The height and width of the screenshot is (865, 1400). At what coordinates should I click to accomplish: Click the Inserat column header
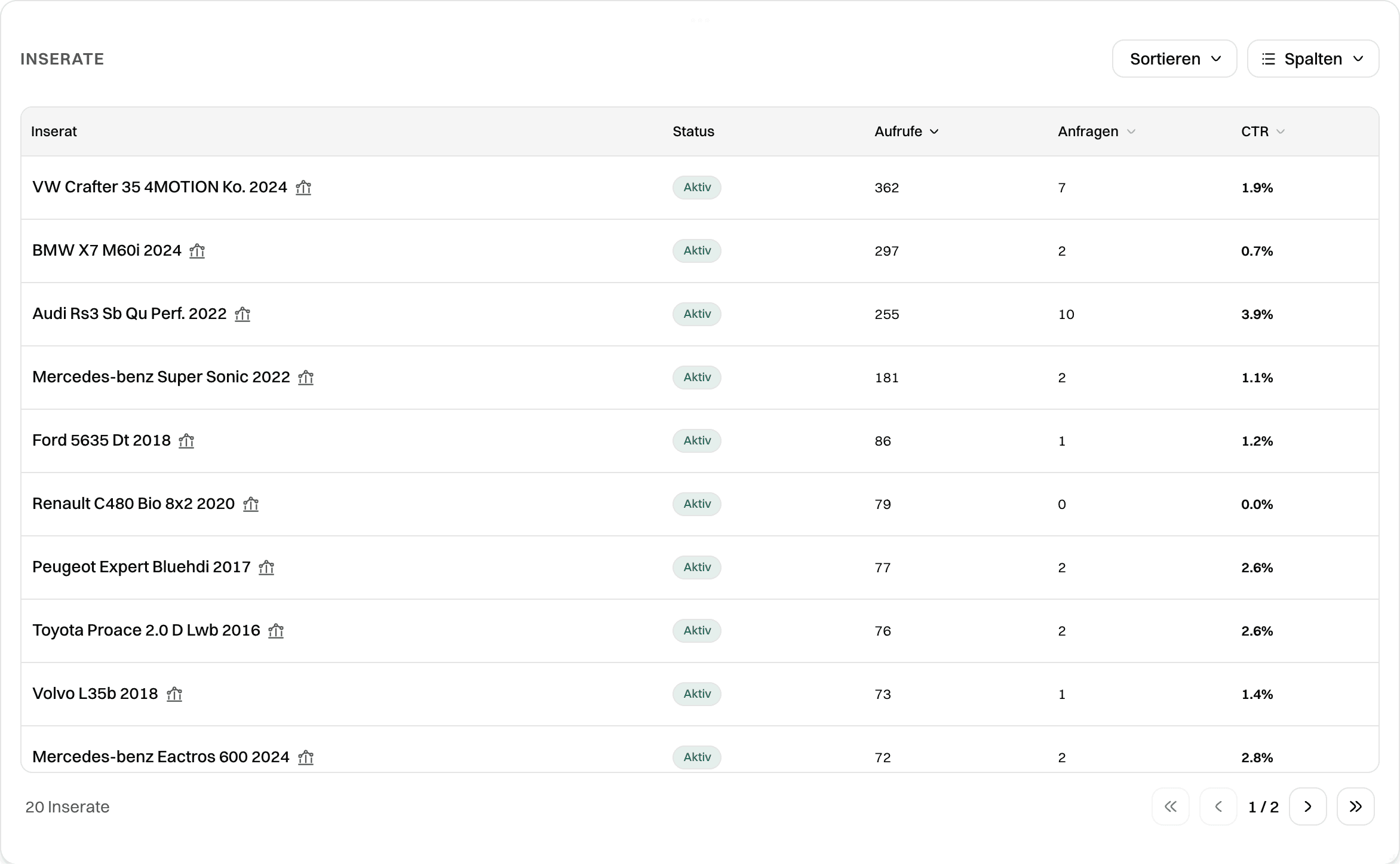54,131
